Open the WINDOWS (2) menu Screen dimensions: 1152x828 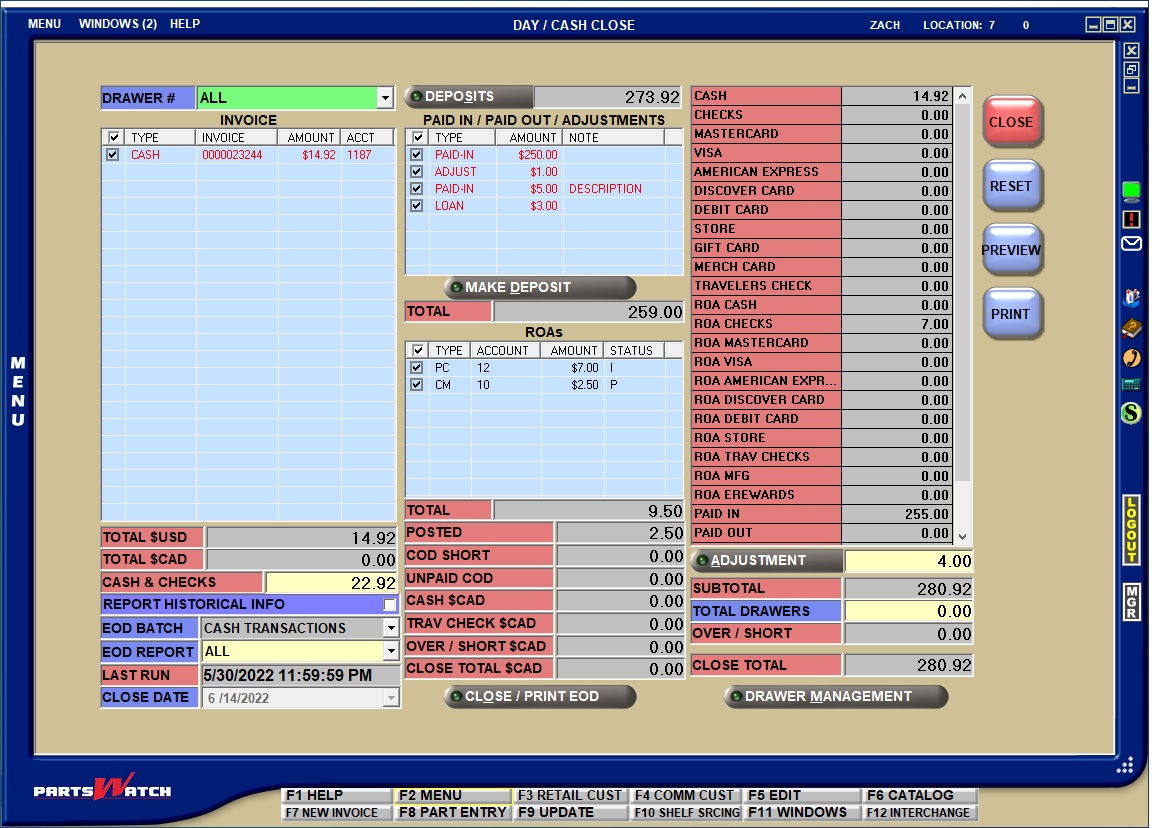117,24
